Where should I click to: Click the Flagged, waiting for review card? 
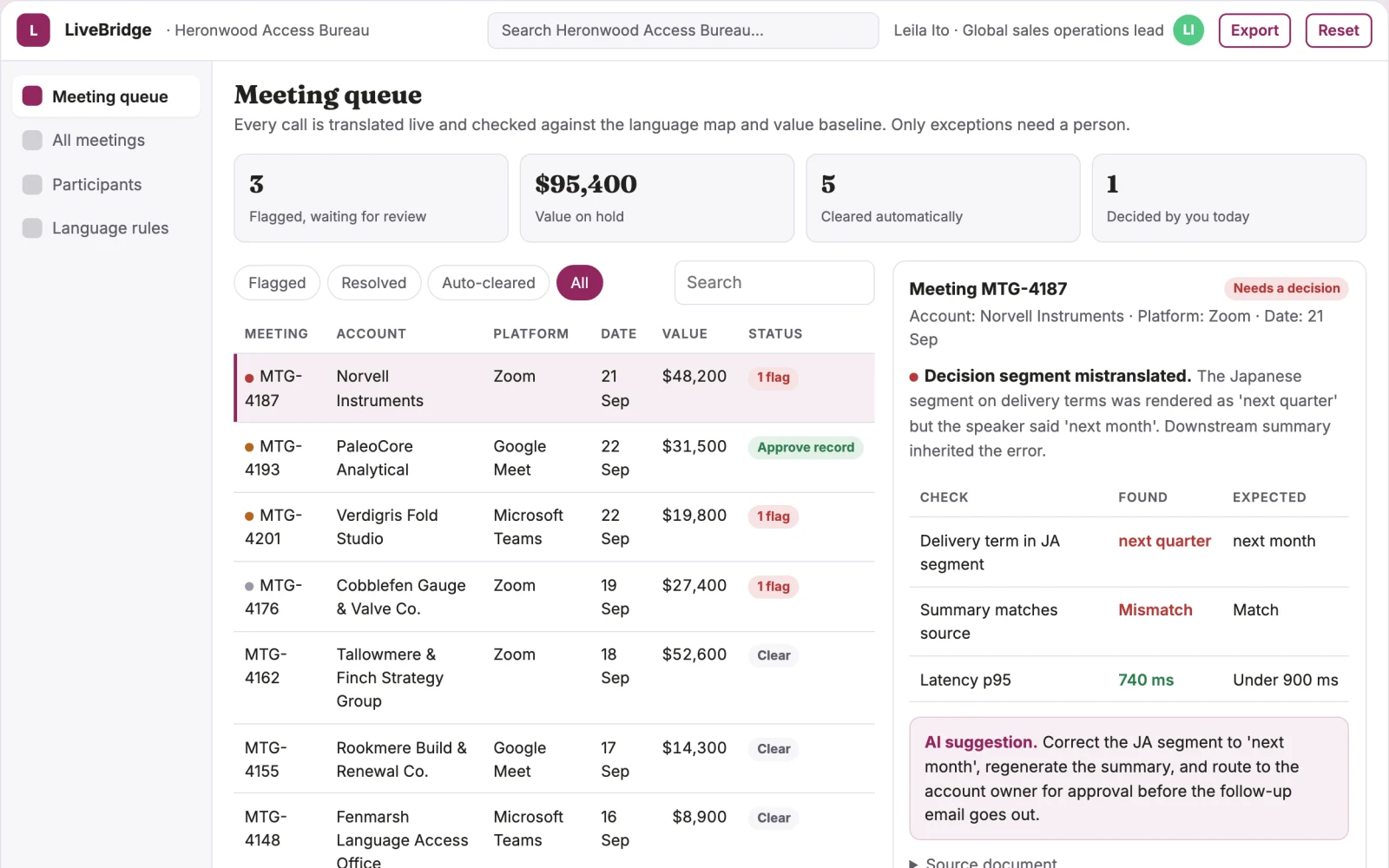tap(371, 198)
